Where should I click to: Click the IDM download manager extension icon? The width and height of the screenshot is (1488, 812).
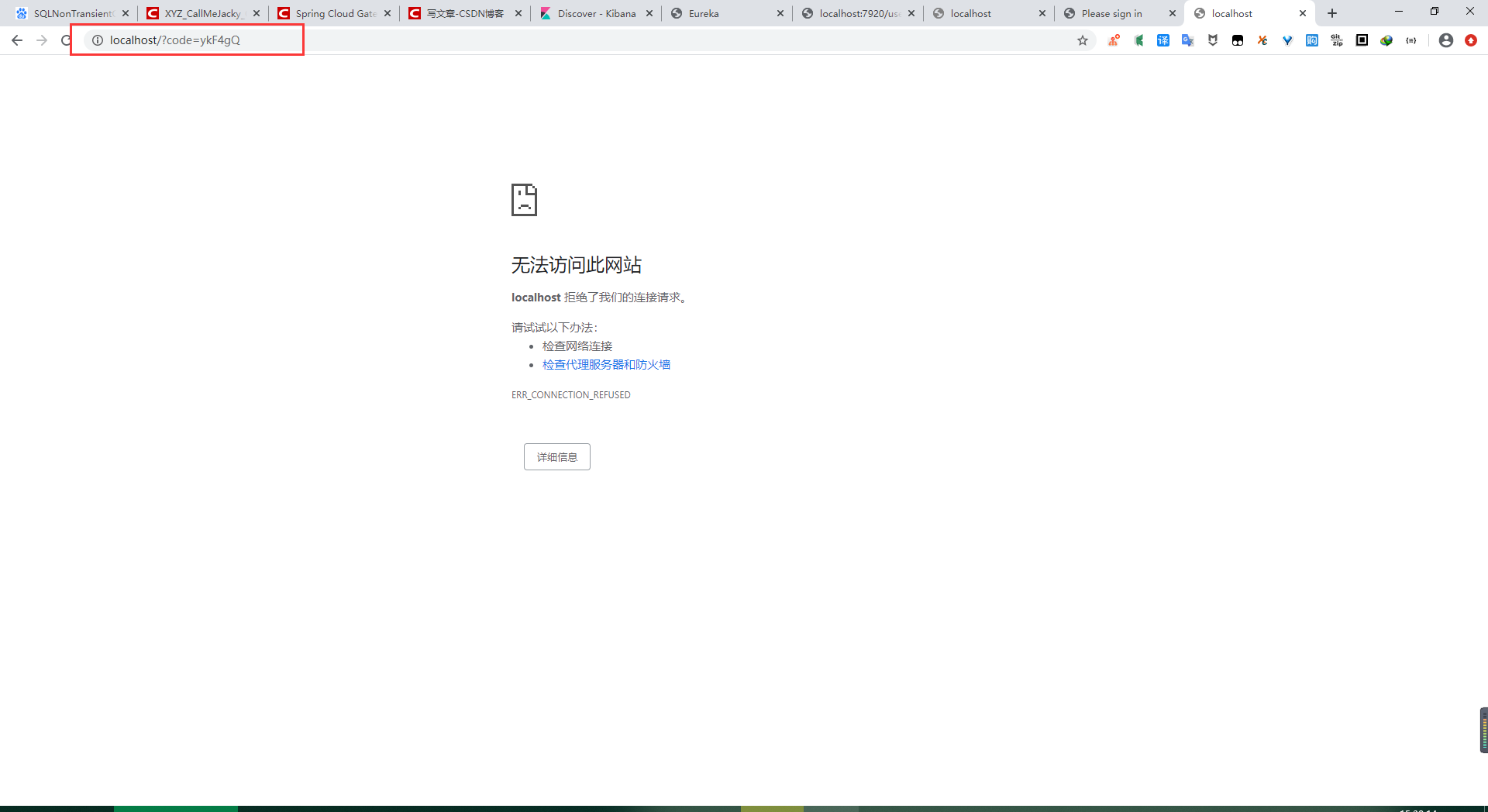(x=1386, y=40)
